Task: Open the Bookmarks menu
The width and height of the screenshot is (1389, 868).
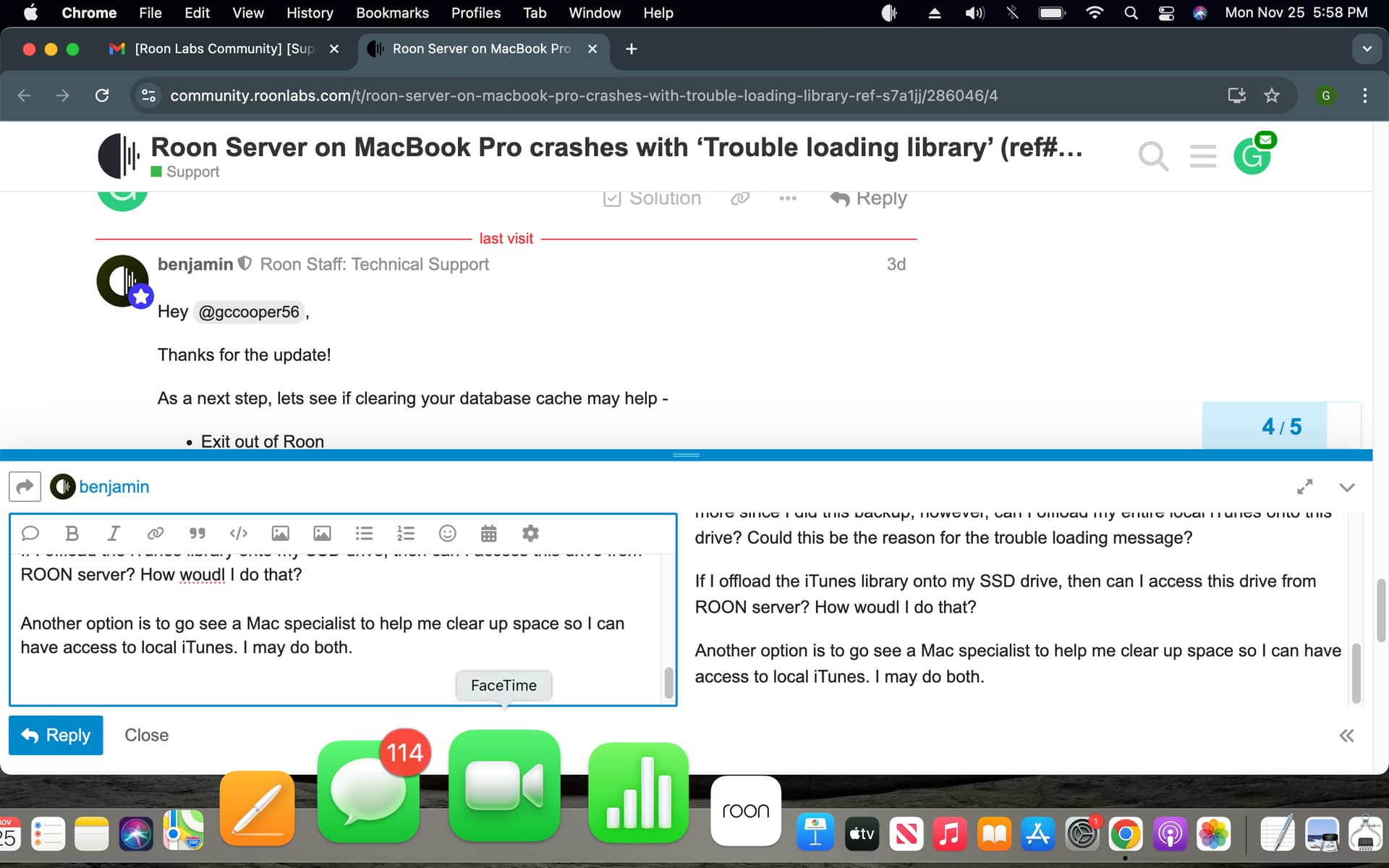Action: point(392,13)
